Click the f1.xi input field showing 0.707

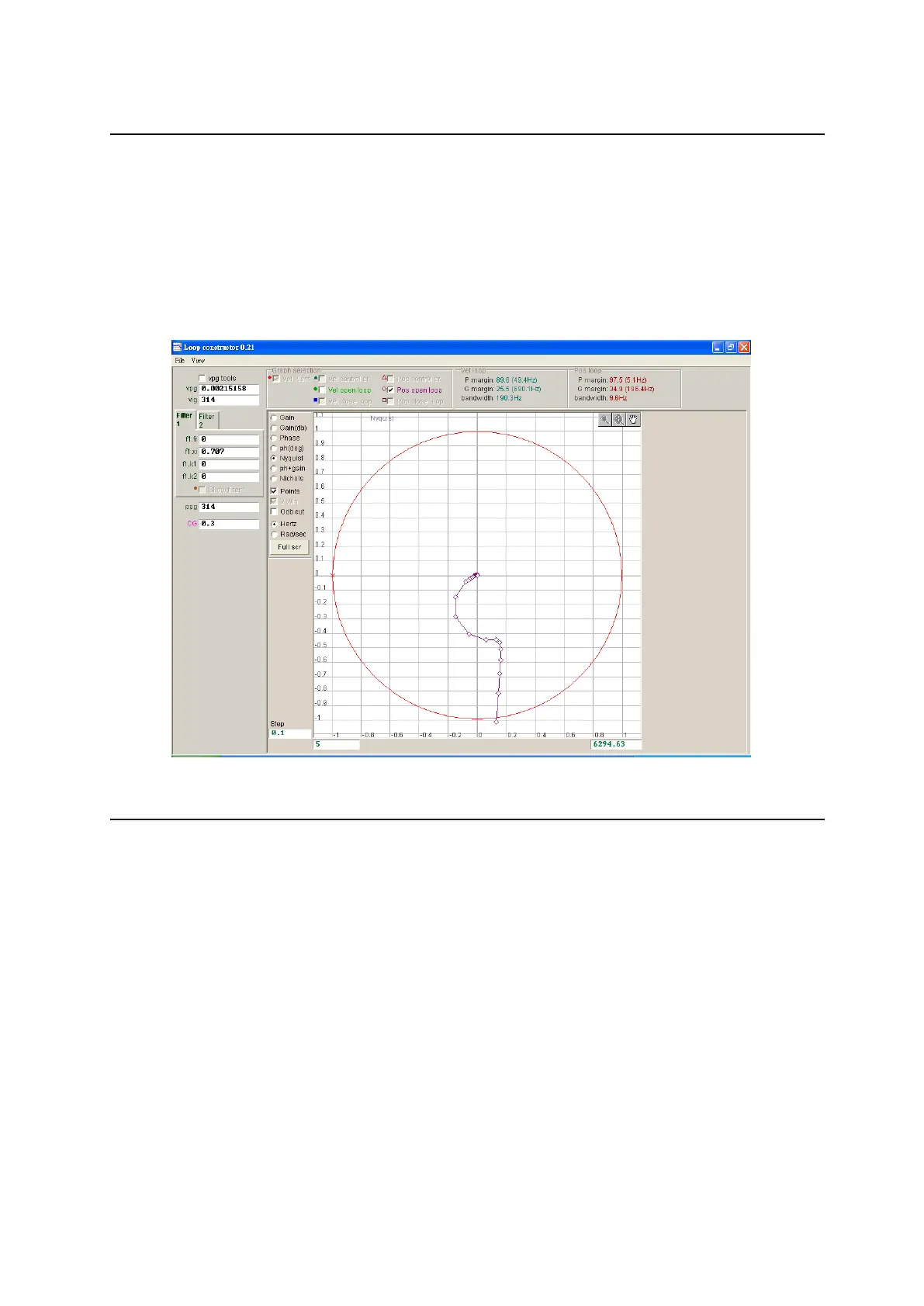coord(229,452)
